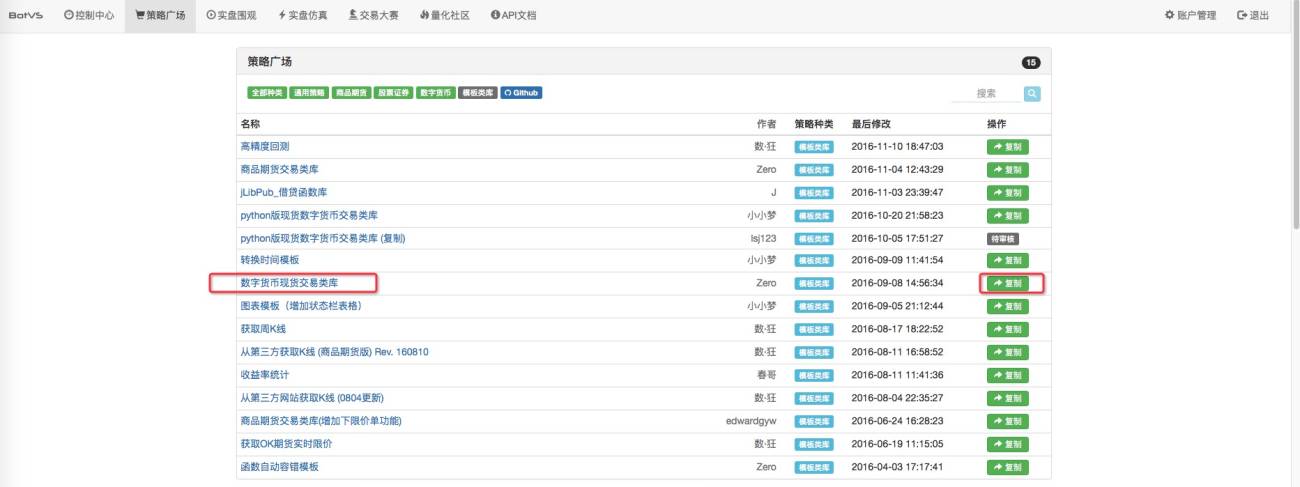
Task: Click the 15 count badge
Action: point(1031,62)
